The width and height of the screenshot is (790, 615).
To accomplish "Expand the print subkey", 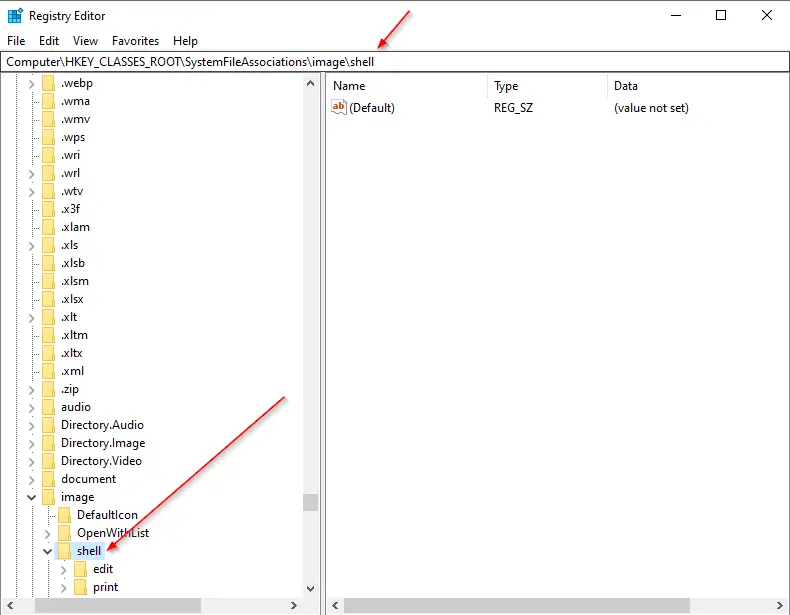I will (x=63, y=588).
